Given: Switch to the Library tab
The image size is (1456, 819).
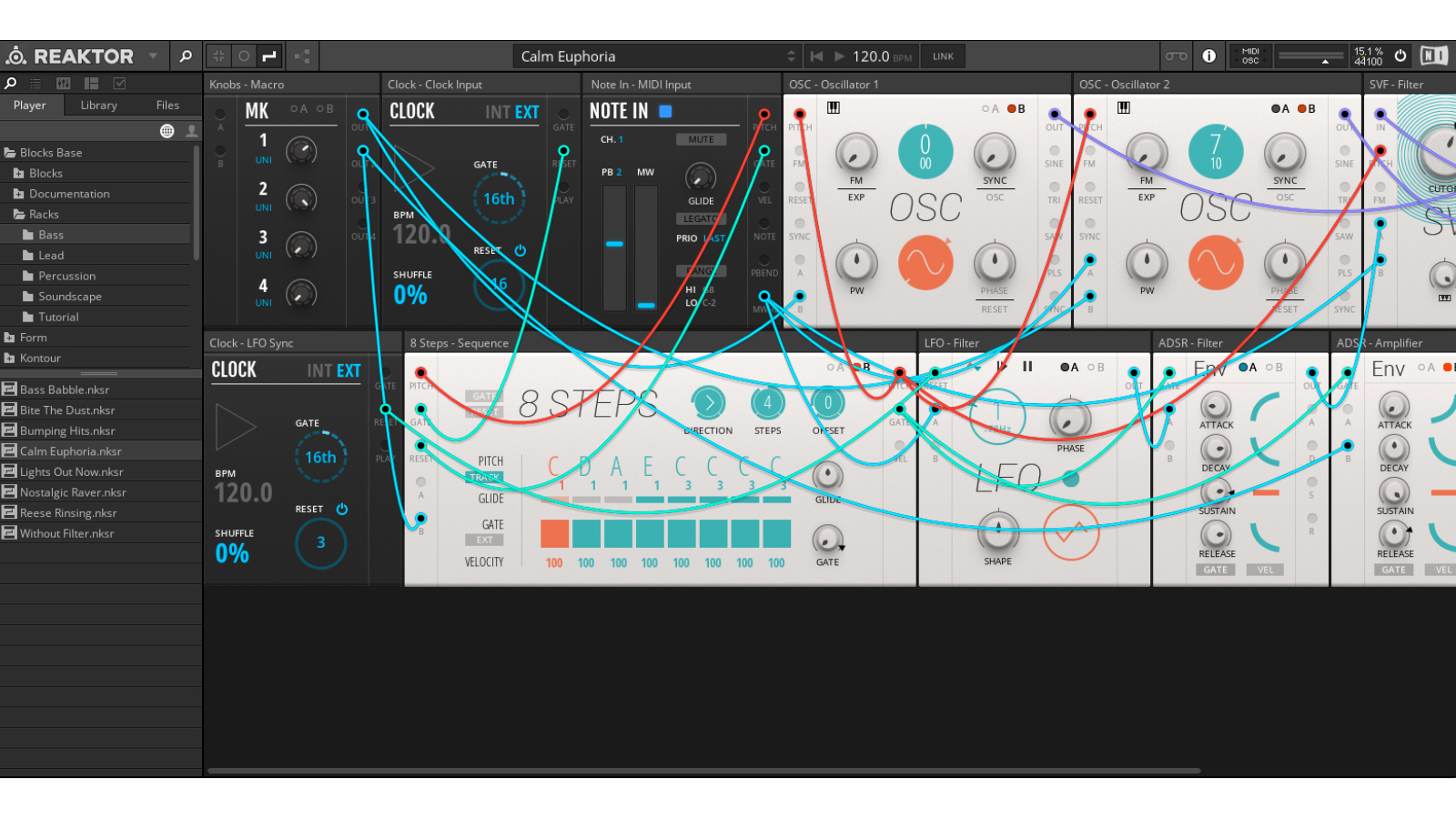Looking at the screenshot, I should [98, 106].
